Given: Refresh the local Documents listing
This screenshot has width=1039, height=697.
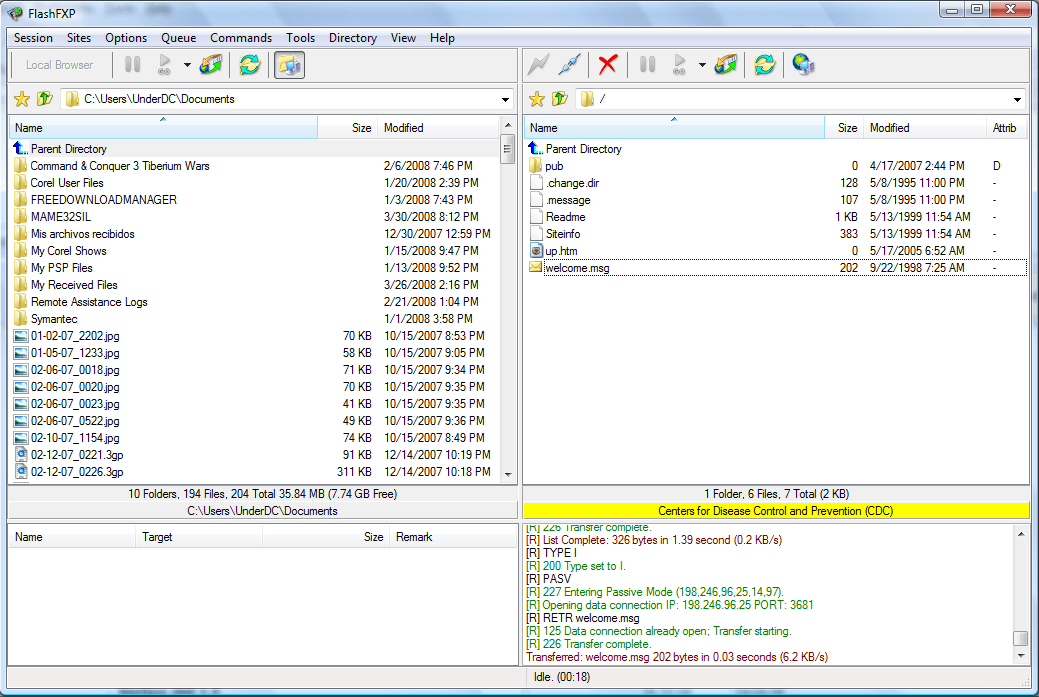Looking at the screenshot, I should coord(249,63).
